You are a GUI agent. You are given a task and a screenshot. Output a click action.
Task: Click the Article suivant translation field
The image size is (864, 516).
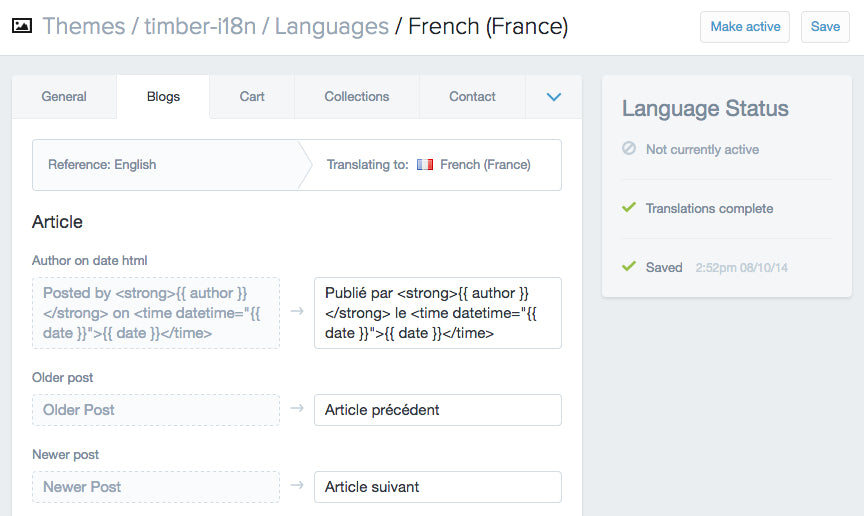point(437,487)
